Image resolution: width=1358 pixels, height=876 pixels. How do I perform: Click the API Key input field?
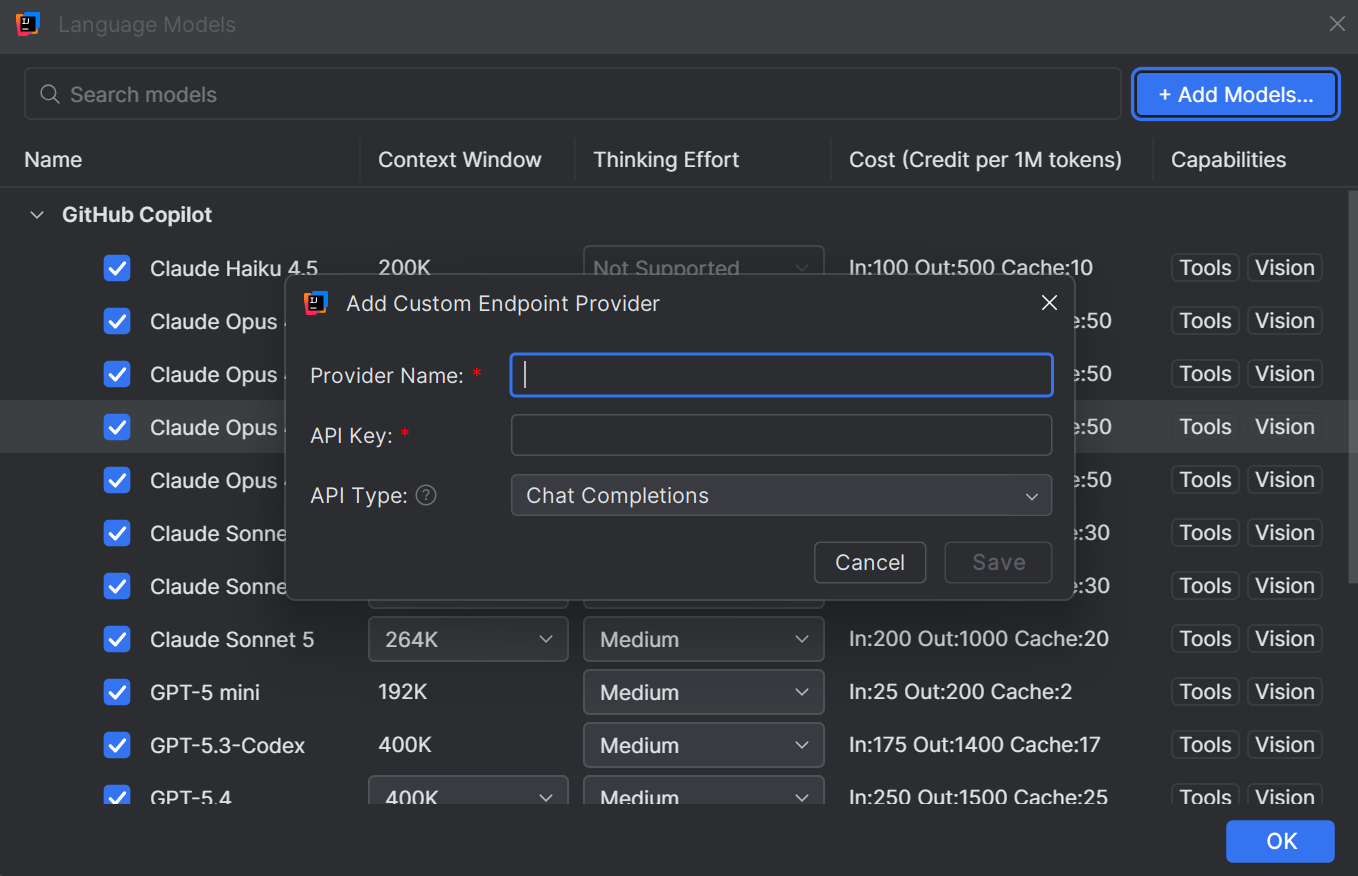[781, 435]
